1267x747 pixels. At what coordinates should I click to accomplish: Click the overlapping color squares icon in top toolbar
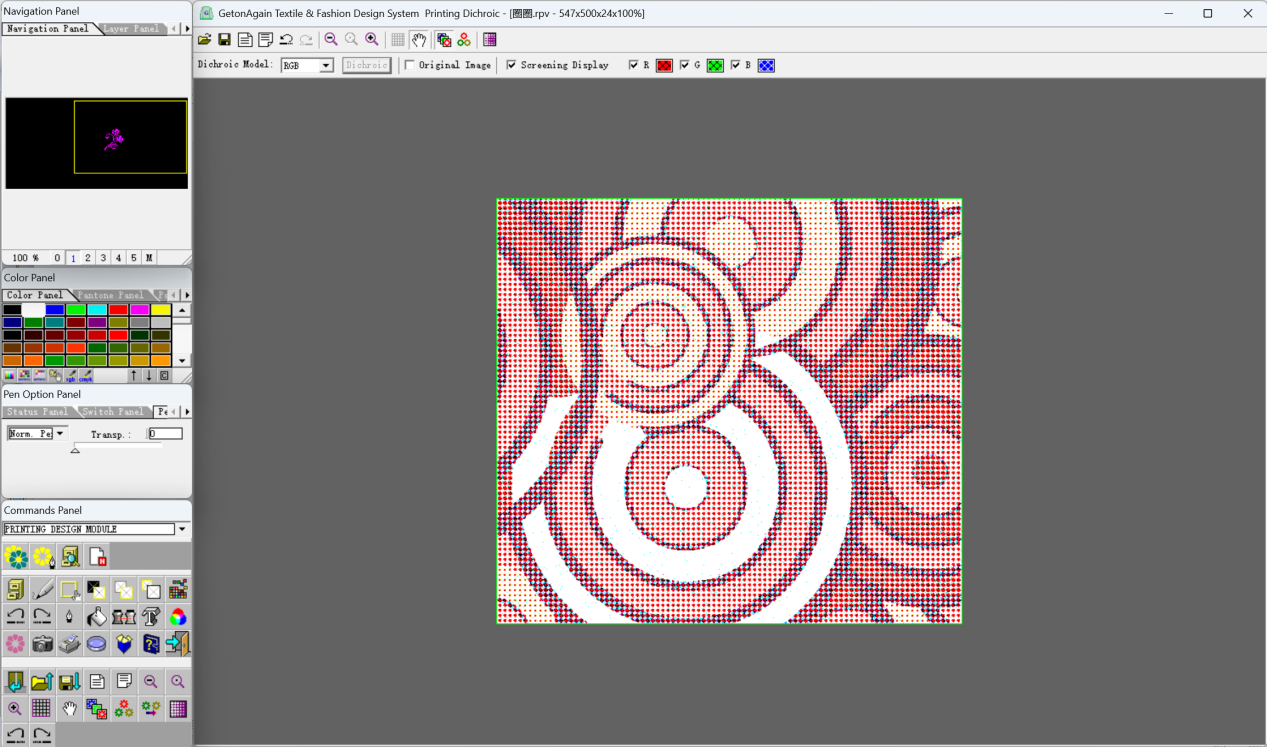point(444,40)
